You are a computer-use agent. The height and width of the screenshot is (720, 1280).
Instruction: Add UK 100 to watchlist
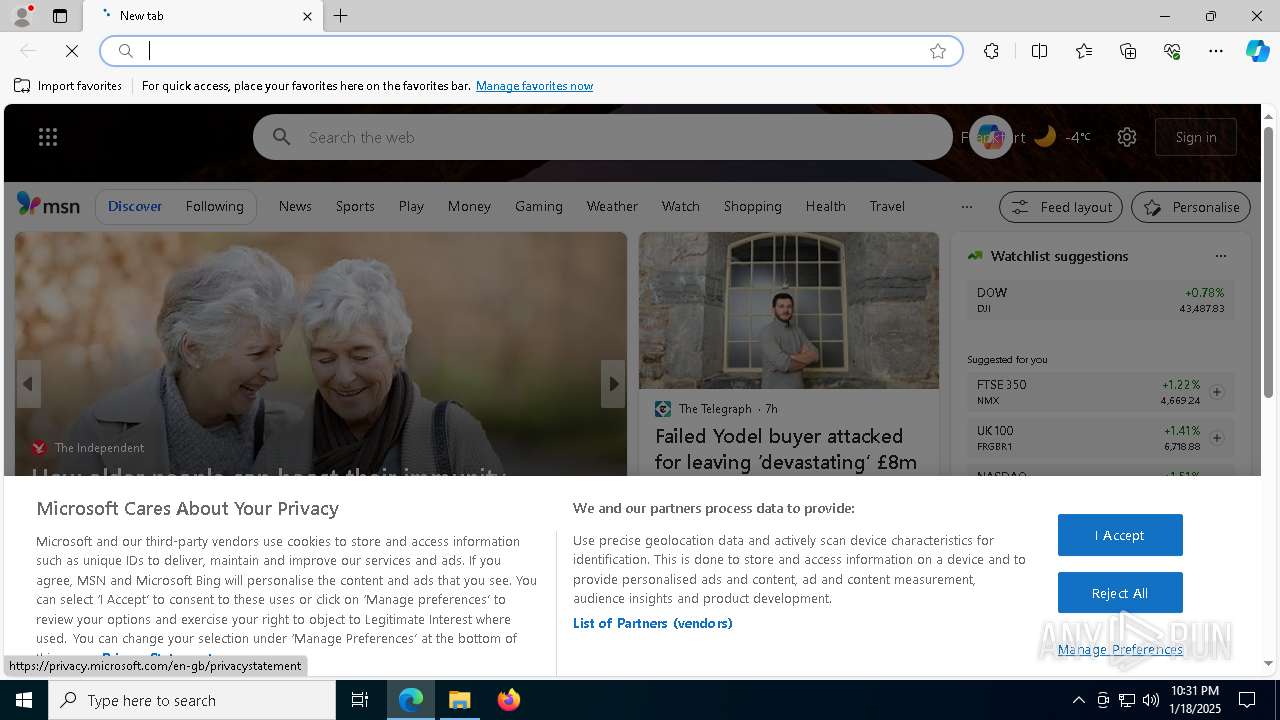point(1217,438)
